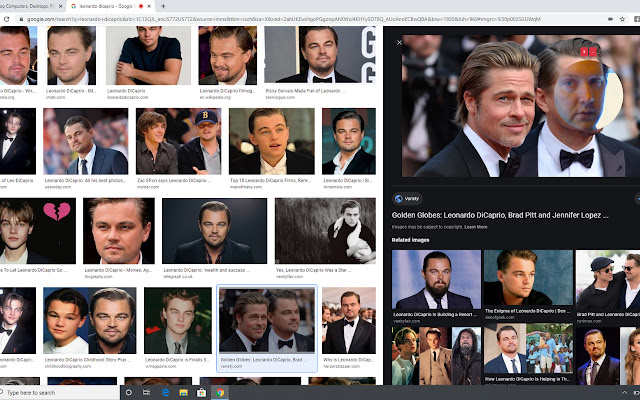Viewport: 640px width, 400px height.
Task: Click the lock icon in the address bar
Action: (21, 19)
